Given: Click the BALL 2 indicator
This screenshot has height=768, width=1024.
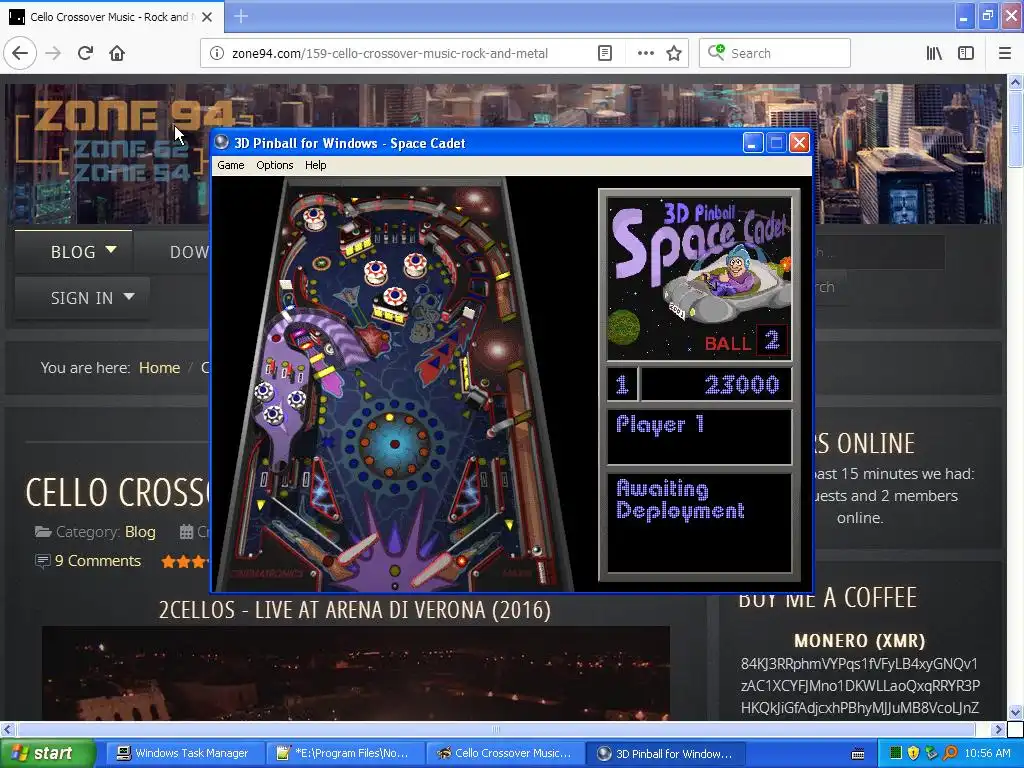Looking at the screenshot, I should [x=746, y=342].
